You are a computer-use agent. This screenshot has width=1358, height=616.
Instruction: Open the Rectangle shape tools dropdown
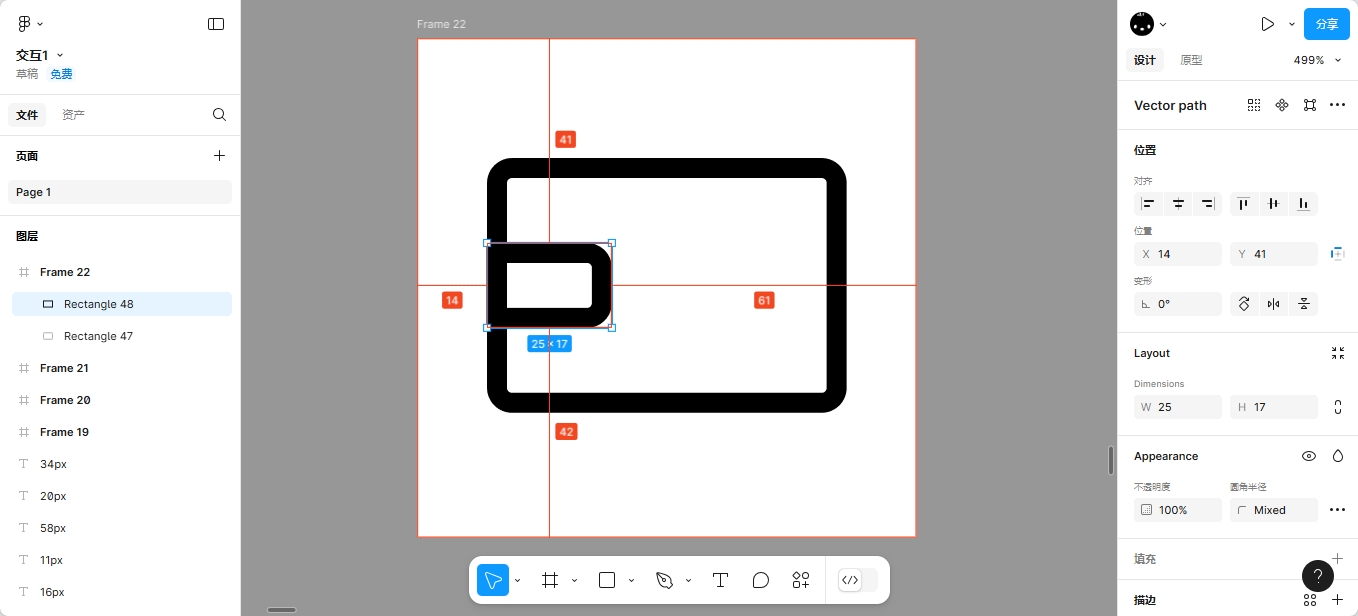pyautogui.click(x=631, y=581)
